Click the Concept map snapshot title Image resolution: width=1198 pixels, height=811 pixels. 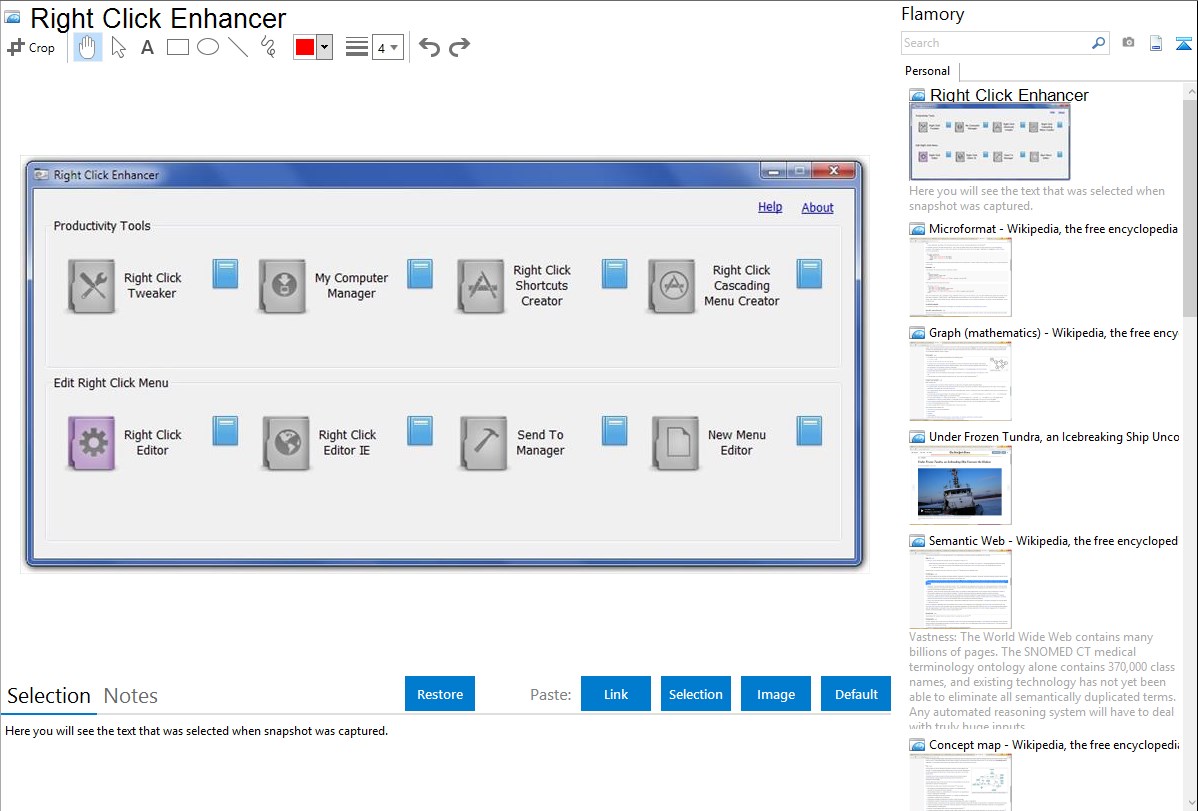(1054, 744)
